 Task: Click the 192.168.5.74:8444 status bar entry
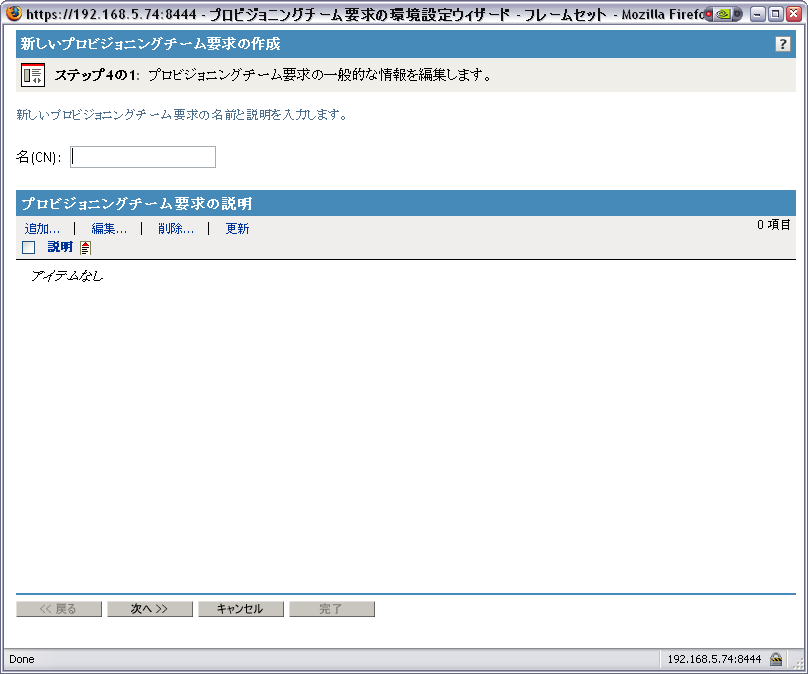coord(714,659)
